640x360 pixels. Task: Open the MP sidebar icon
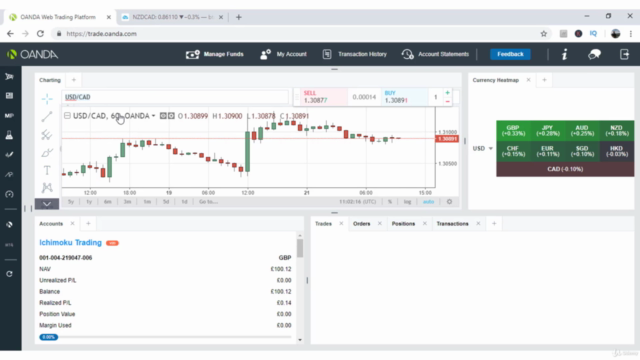[x=9, y=116]
